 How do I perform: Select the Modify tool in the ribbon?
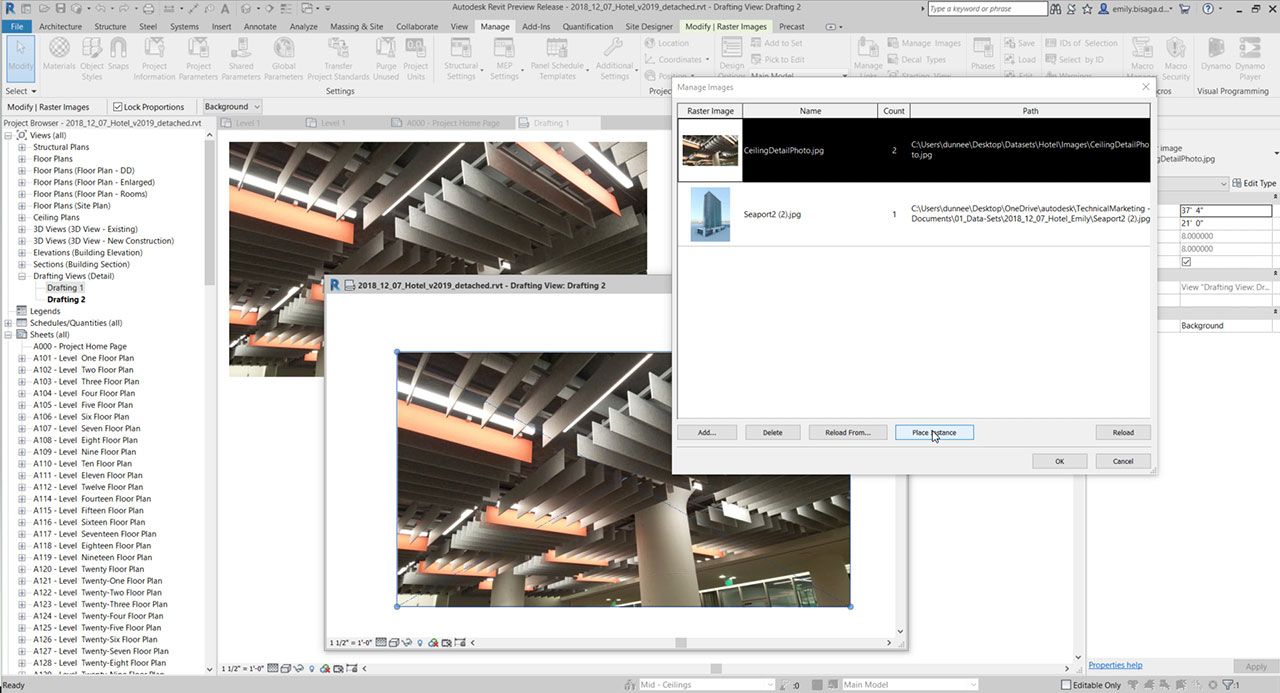coord(20,57)
